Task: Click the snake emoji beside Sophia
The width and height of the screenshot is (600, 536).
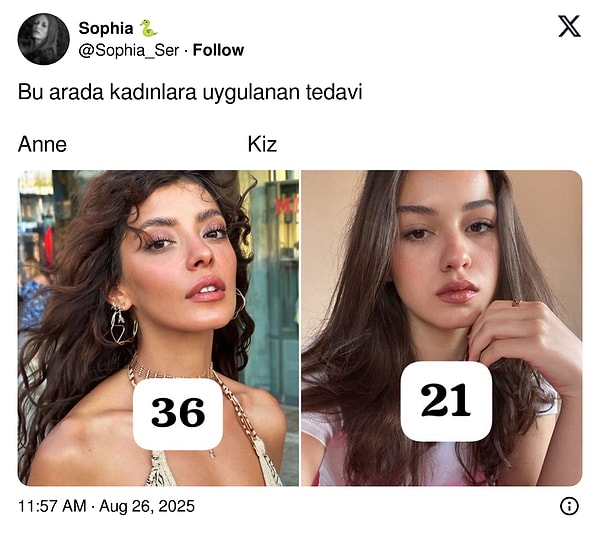Action: point(148,28)
